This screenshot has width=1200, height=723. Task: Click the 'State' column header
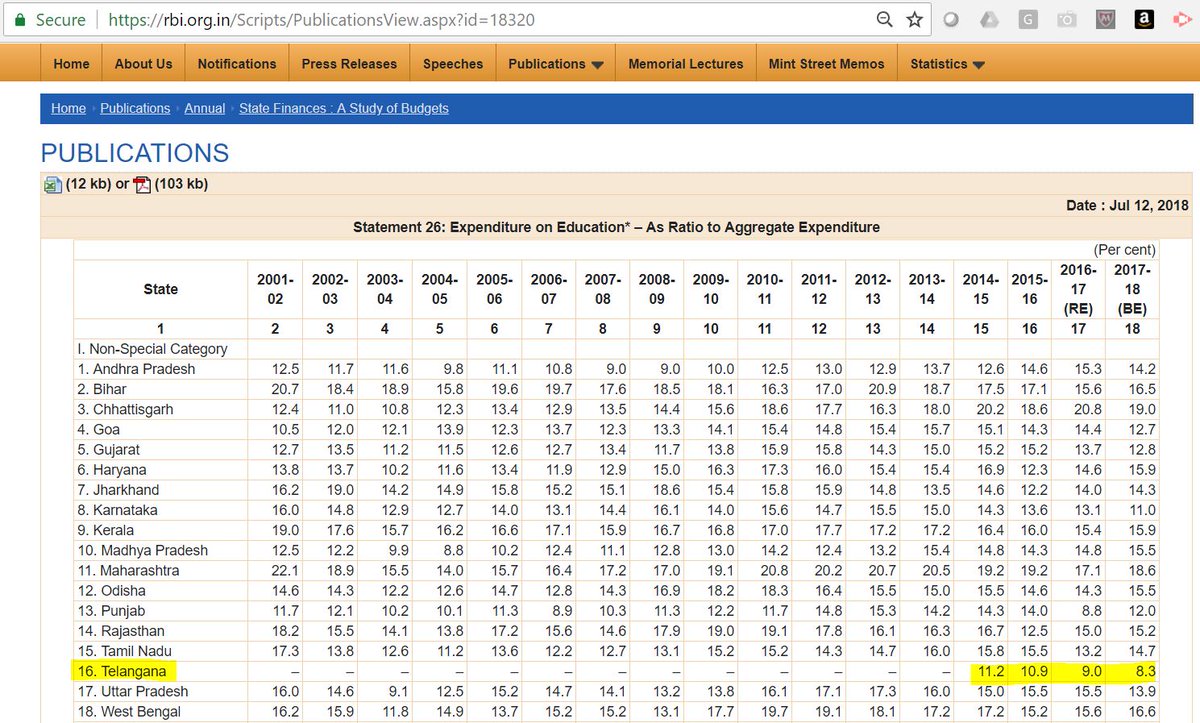[160, 289]
